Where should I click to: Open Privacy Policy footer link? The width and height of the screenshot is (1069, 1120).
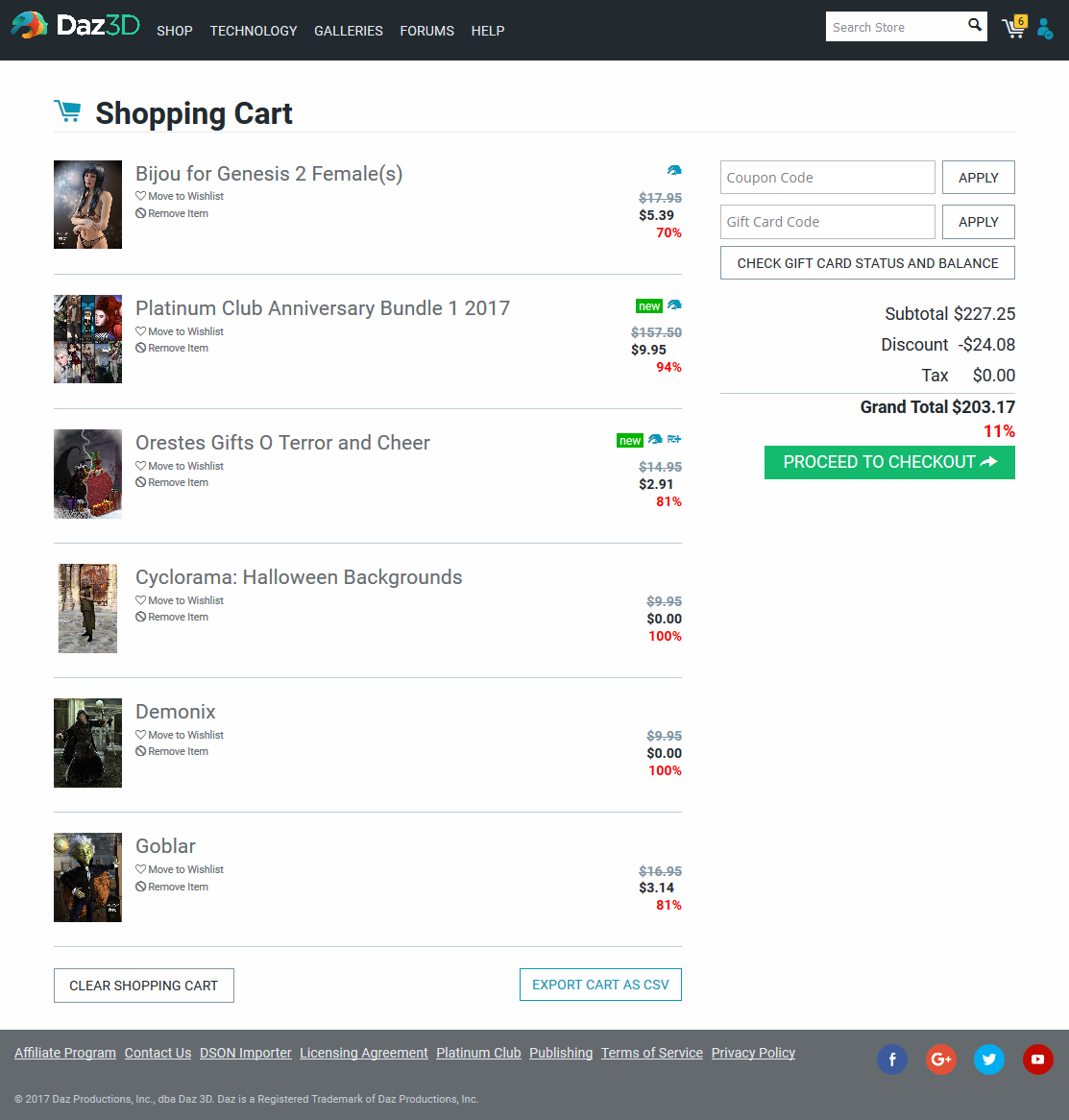pos(753,1053)
